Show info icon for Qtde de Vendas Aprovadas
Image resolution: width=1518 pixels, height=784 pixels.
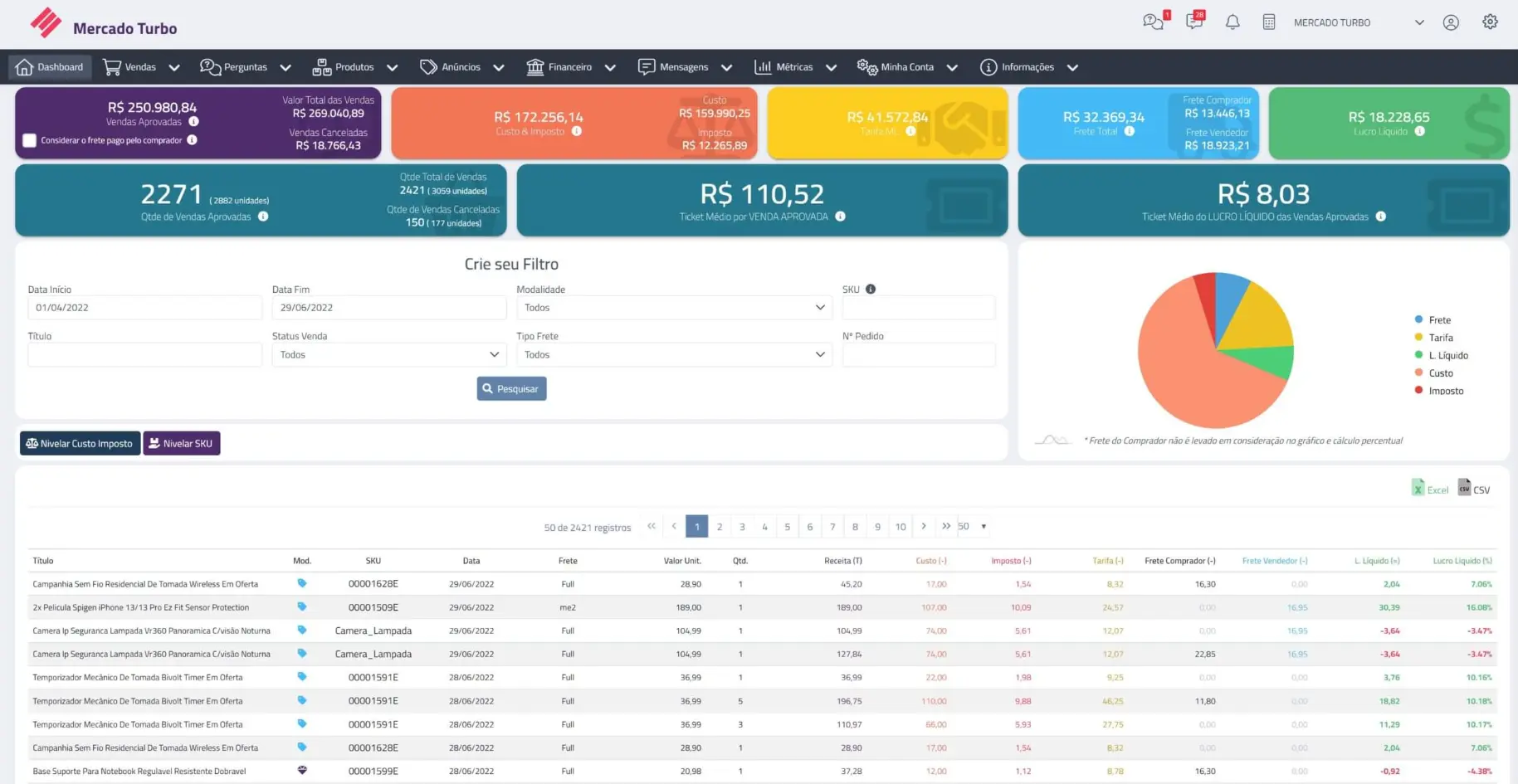pos(263,217)
